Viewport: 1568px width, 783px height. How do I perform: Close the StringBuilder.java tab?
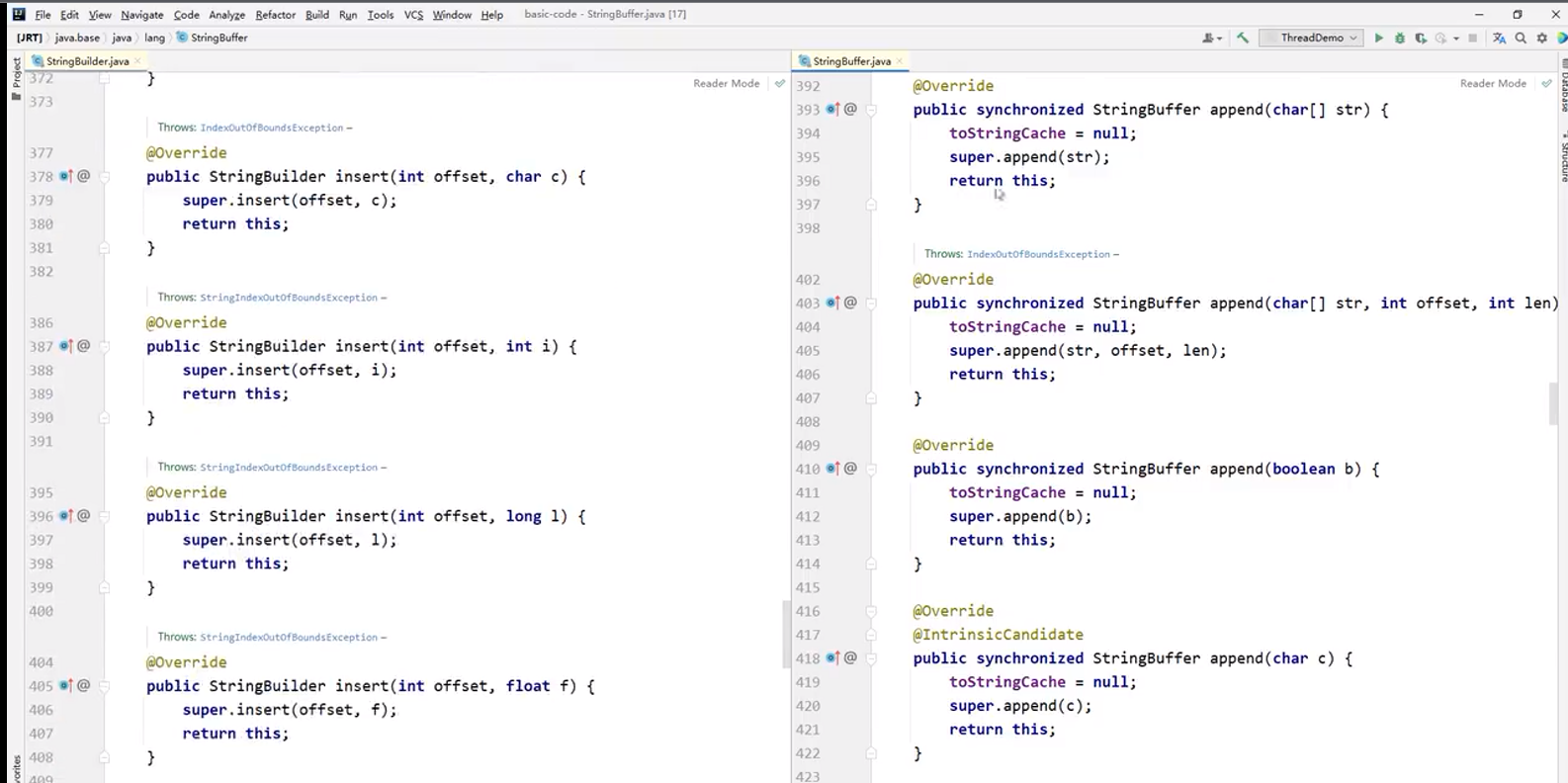pyautogui.click(x=138, y=61)
